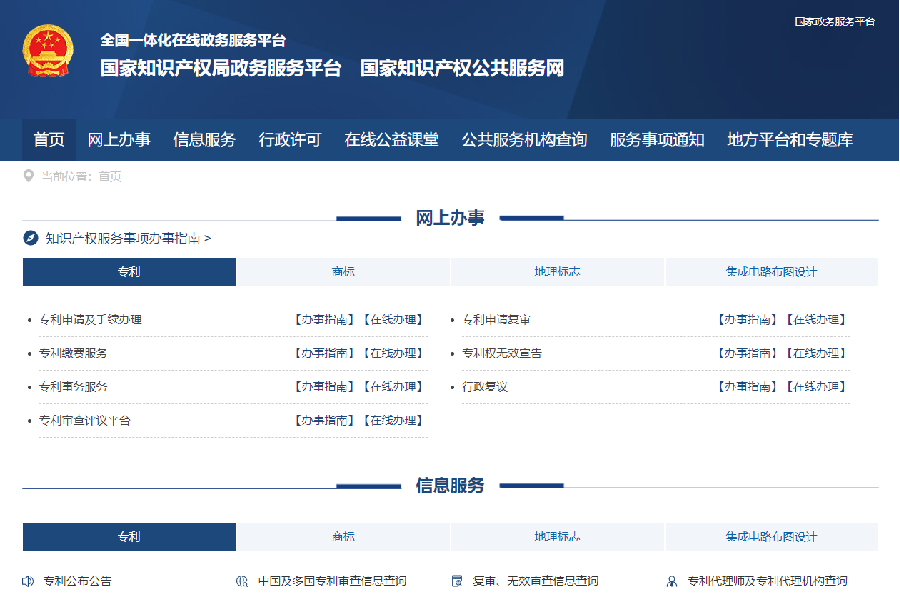Click the compass icon beside 知识产权服务事项办事指南
Screen dimensions: 900x593
pos(31,238)
